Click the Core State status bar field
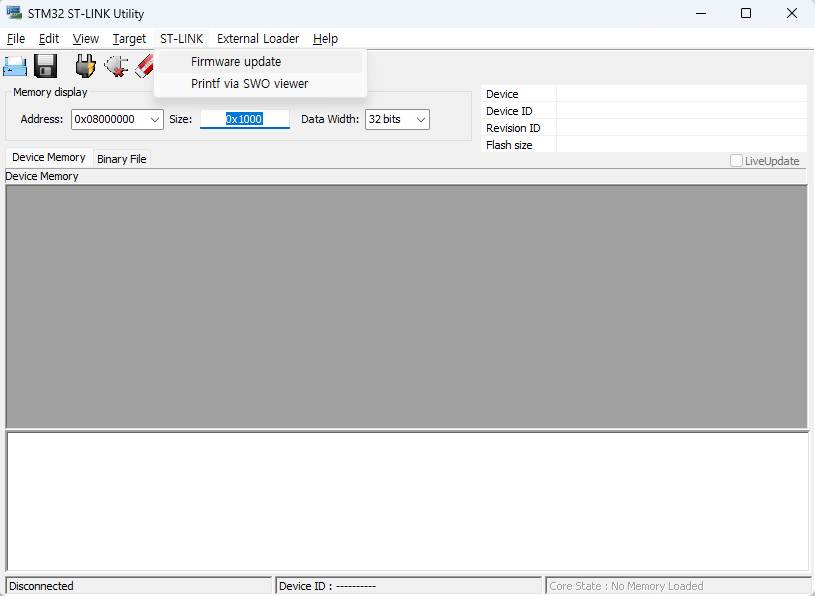This screenshot has height=596, width=815. [678, 586]
